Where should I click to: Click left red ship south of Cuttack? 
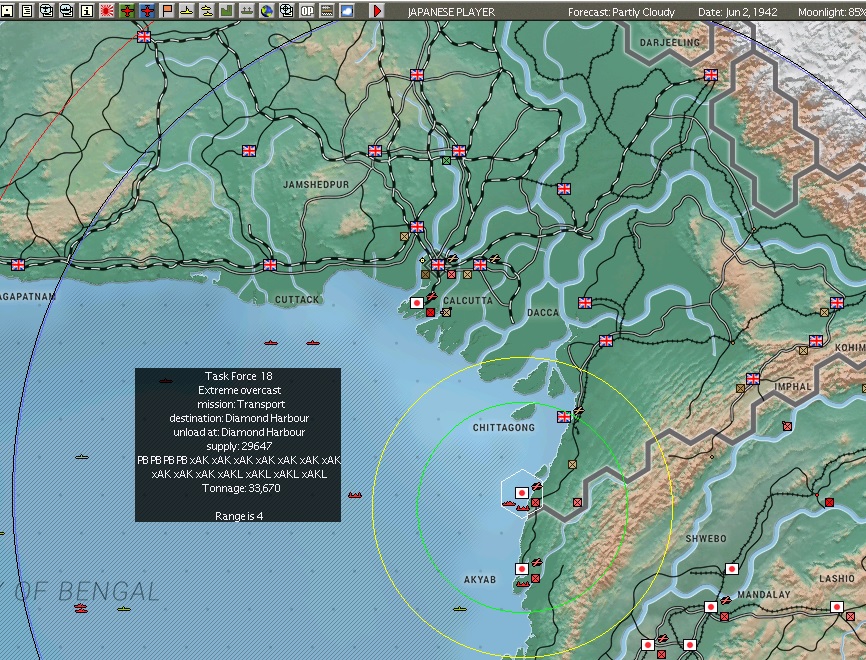[271, 343]
